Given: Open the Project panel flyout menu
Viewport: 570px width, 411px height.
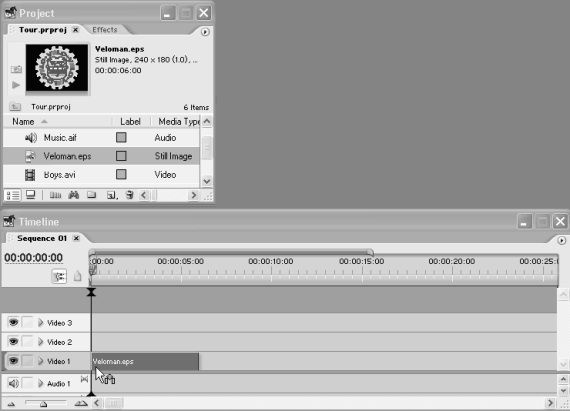Looking at the screenshot, I should 205,32.
